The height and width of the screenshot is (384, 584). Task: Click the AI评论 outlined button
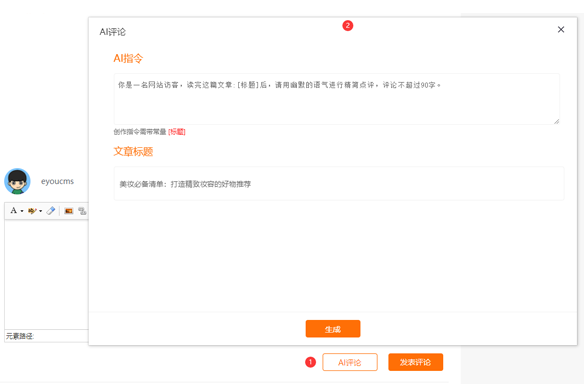tap(350, 362)
